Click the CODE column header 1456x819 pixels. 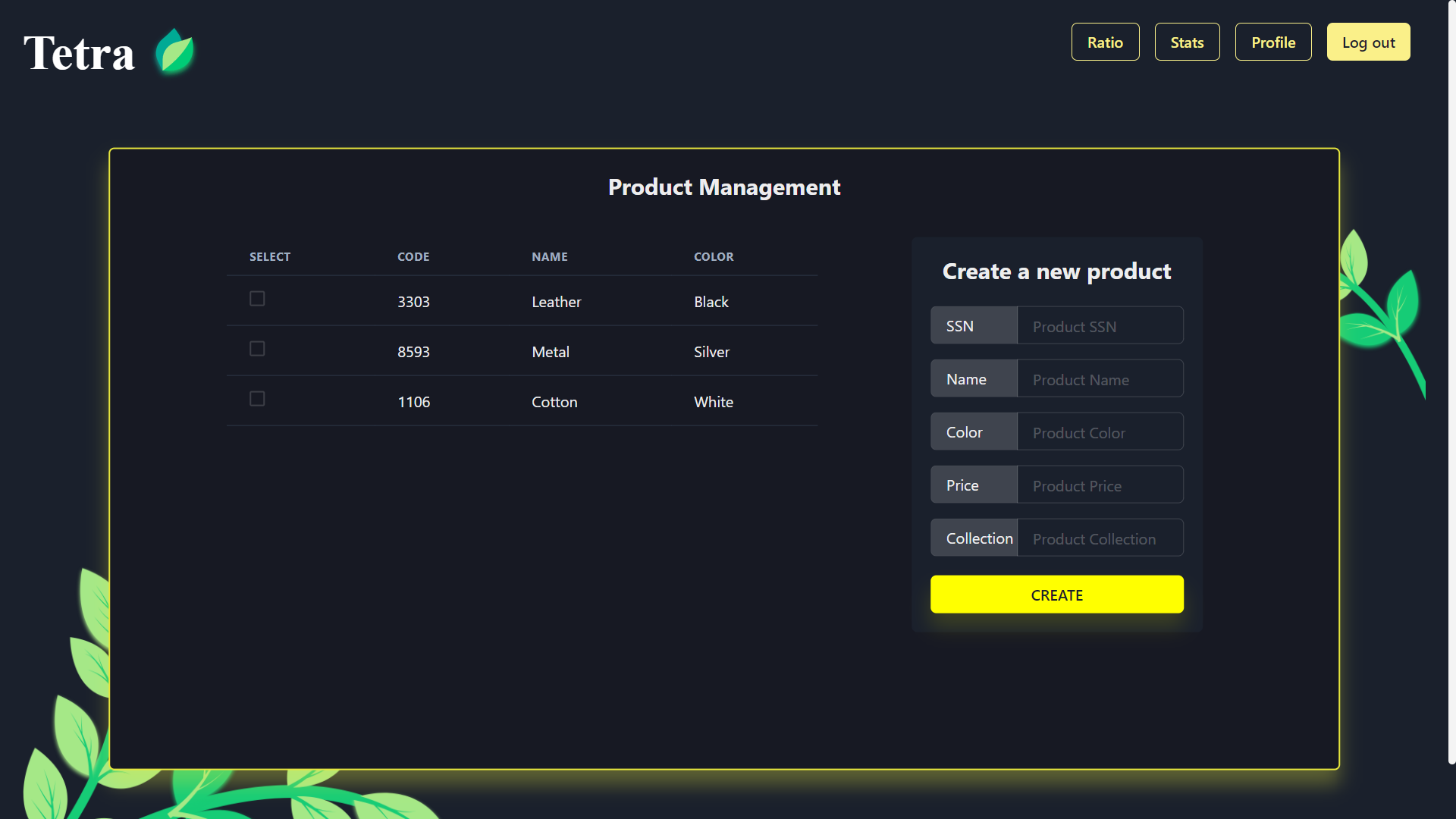pos(413,257)
